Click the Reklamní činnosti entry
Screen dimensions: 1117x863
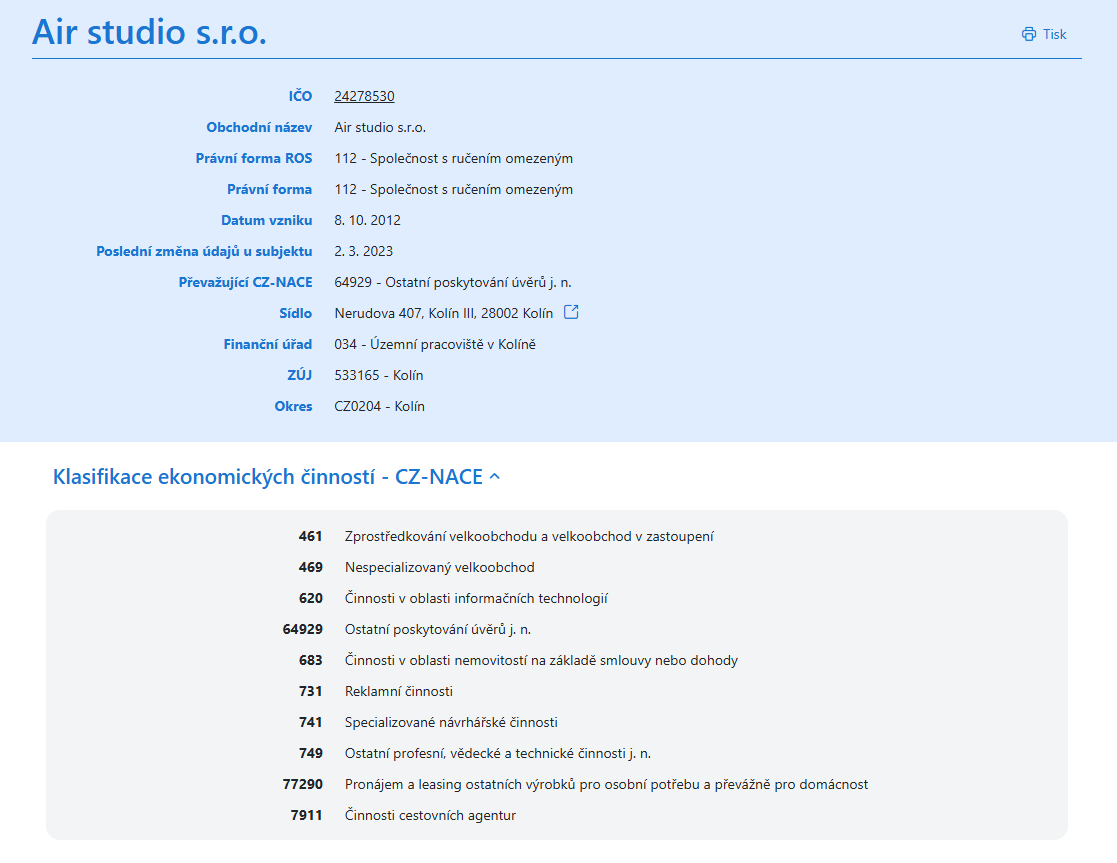pyautogui.click(x=399, y=691)
